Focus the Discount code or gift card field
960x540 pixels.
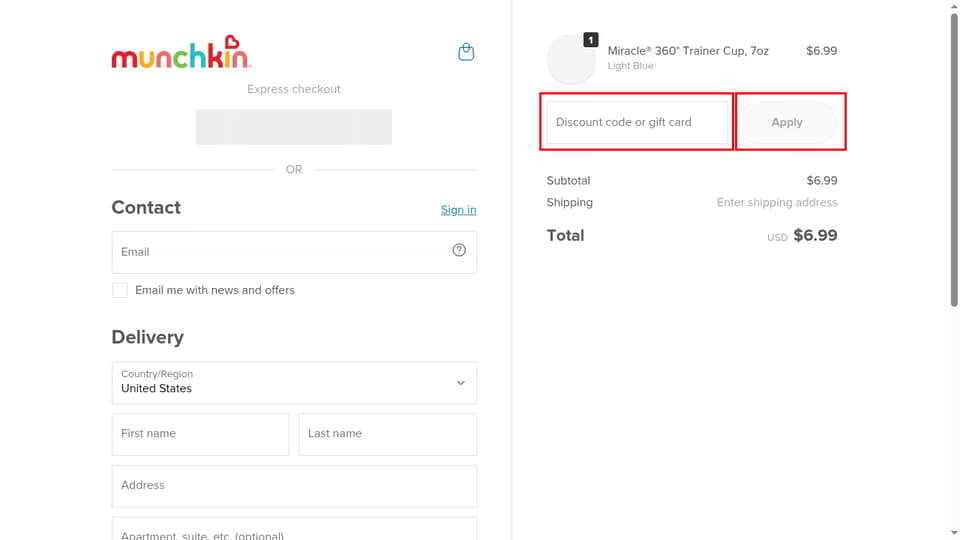(637, 122)
